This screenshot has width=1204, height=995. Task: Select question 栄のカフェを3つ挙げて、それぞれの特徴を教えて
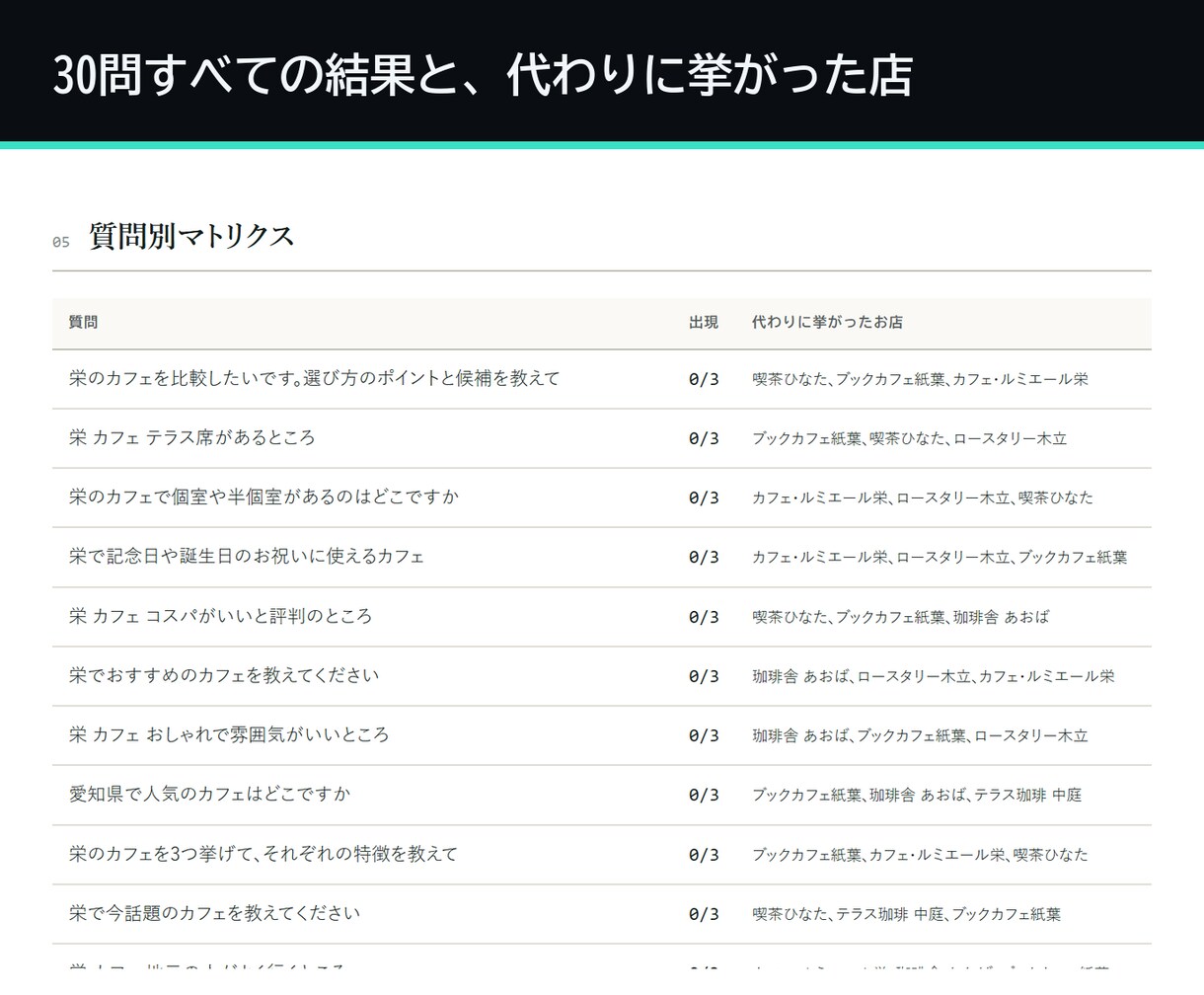pos(263,854)
